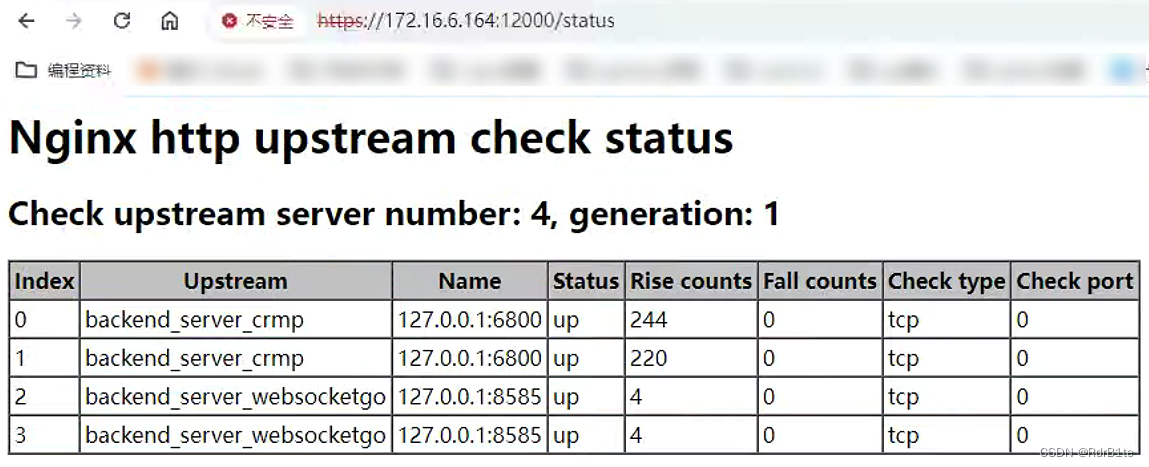Click the browser forward arrow
This screenshot has width=1149, height=467.
[73, 21]
